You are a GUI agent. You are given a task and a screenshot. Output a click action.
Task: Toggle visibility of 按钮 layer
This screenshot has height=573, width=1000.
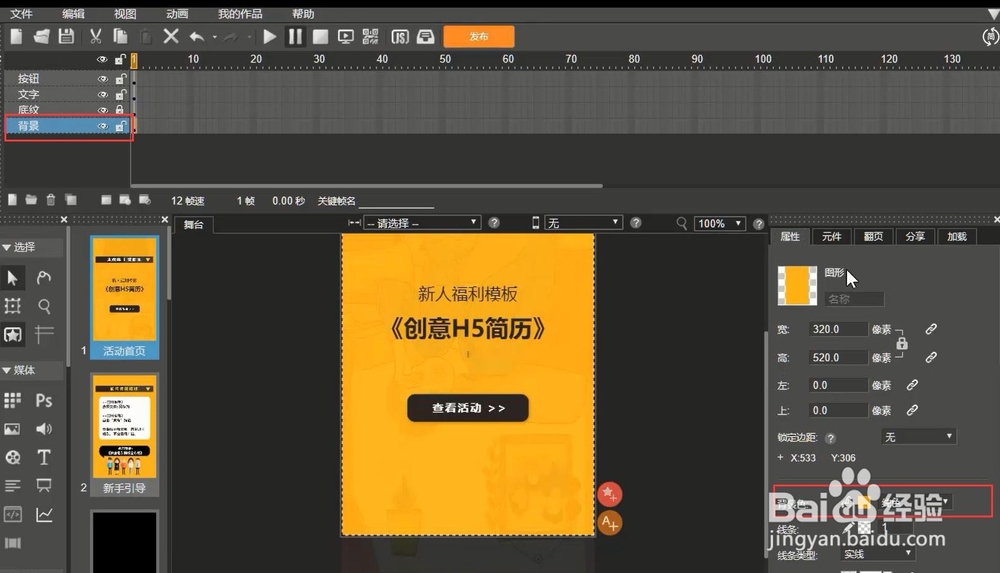[x=102, y=78]
